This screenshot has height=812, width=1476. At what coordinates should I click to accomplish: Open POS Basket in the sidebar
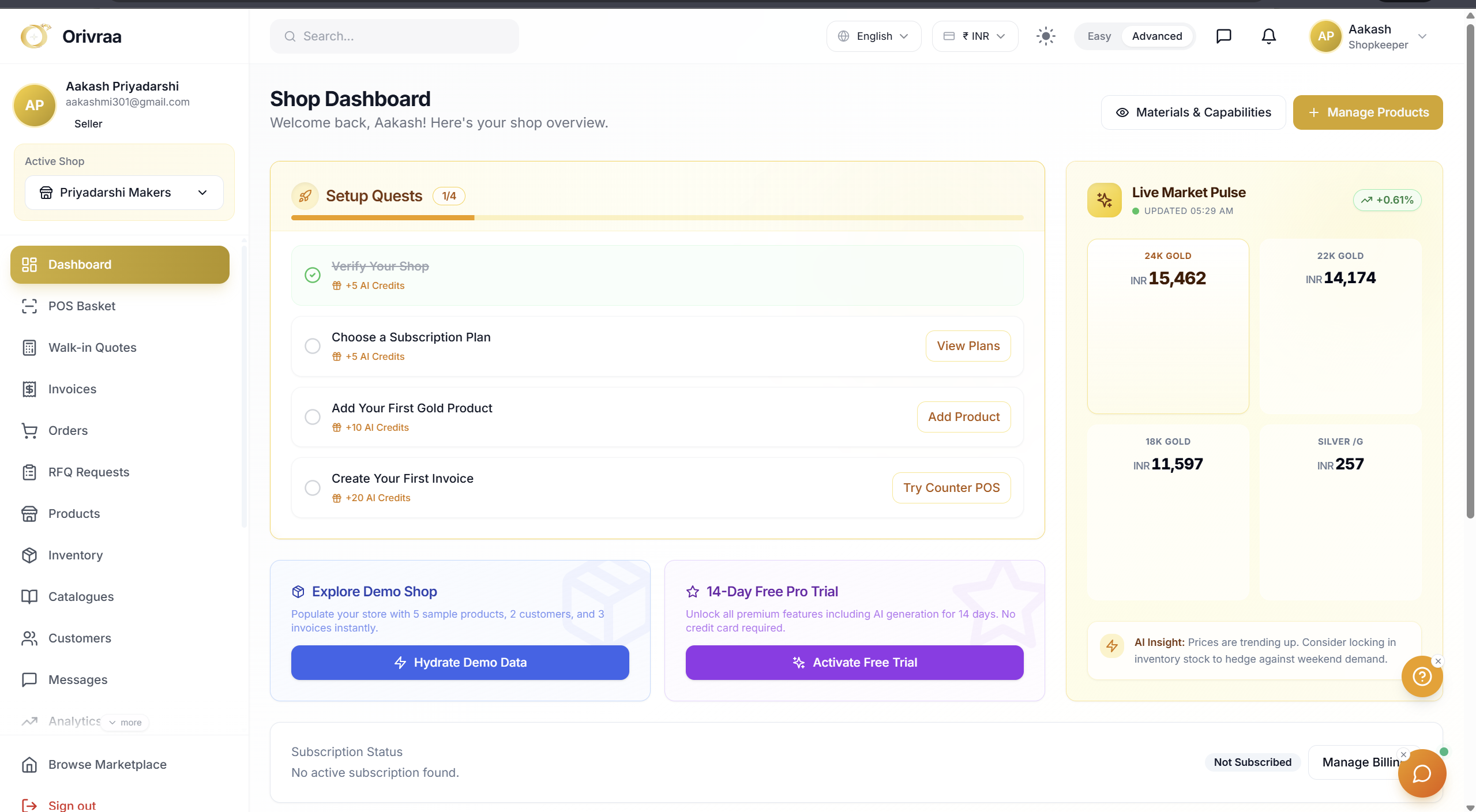[x=120, y=306]
